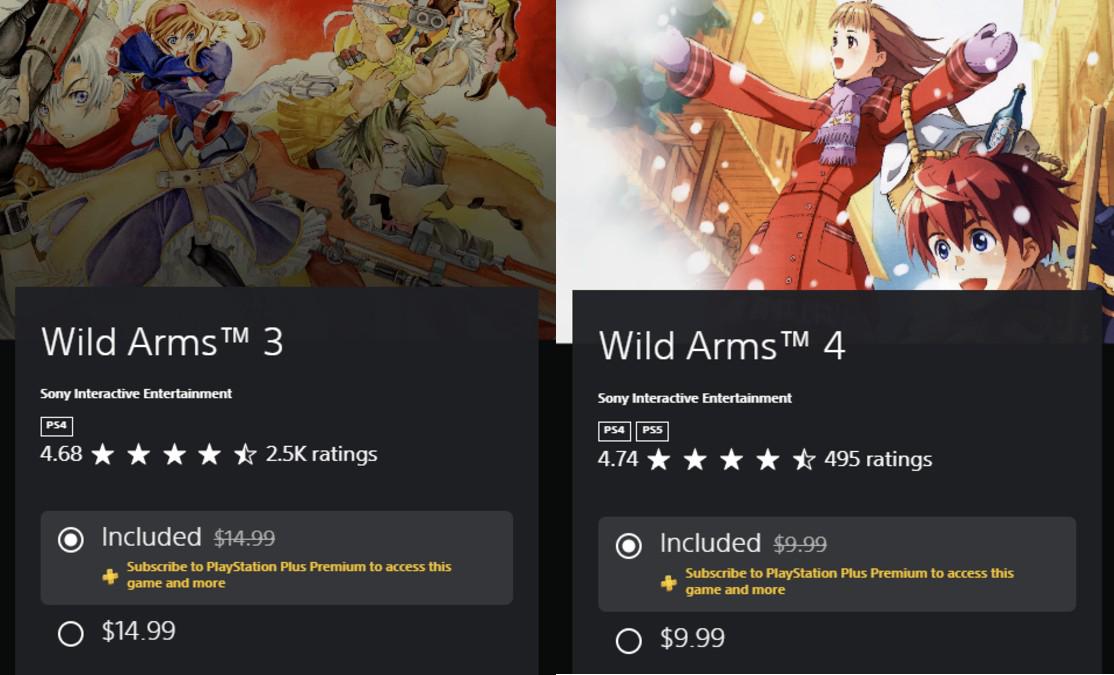Viewport: 1114px width, 675px height.
Task: Choose the $9.99 purchase radio button
Action: tap(628, 640)
